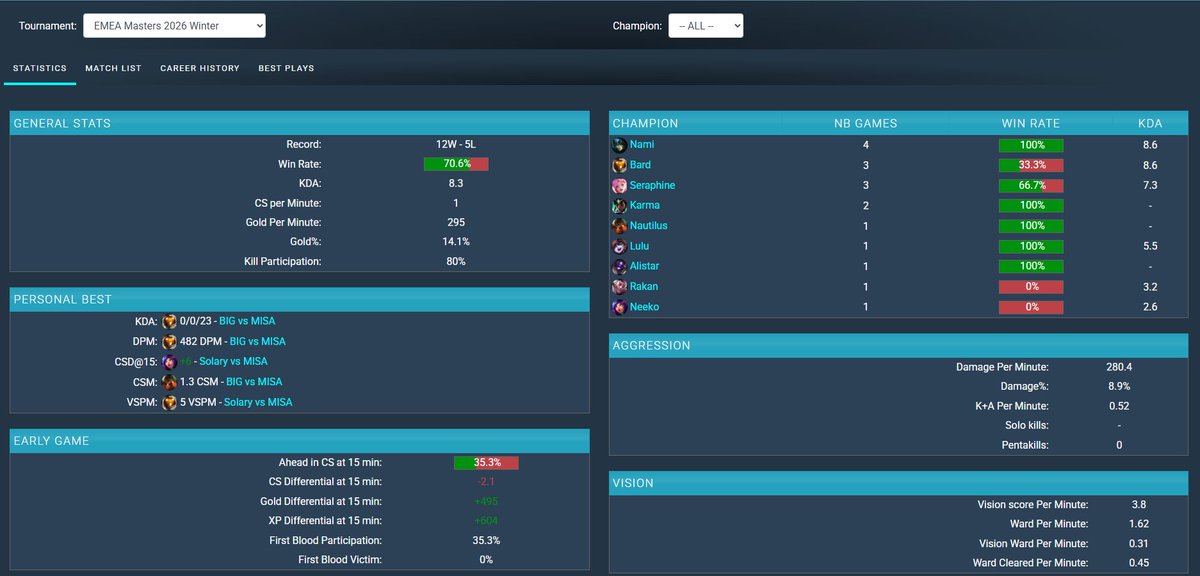Image resolution: width=1200 pixels, height=576 pixels.
Task: Click the K+A Per Minute value 0.52
Action: click(1119, 406)
